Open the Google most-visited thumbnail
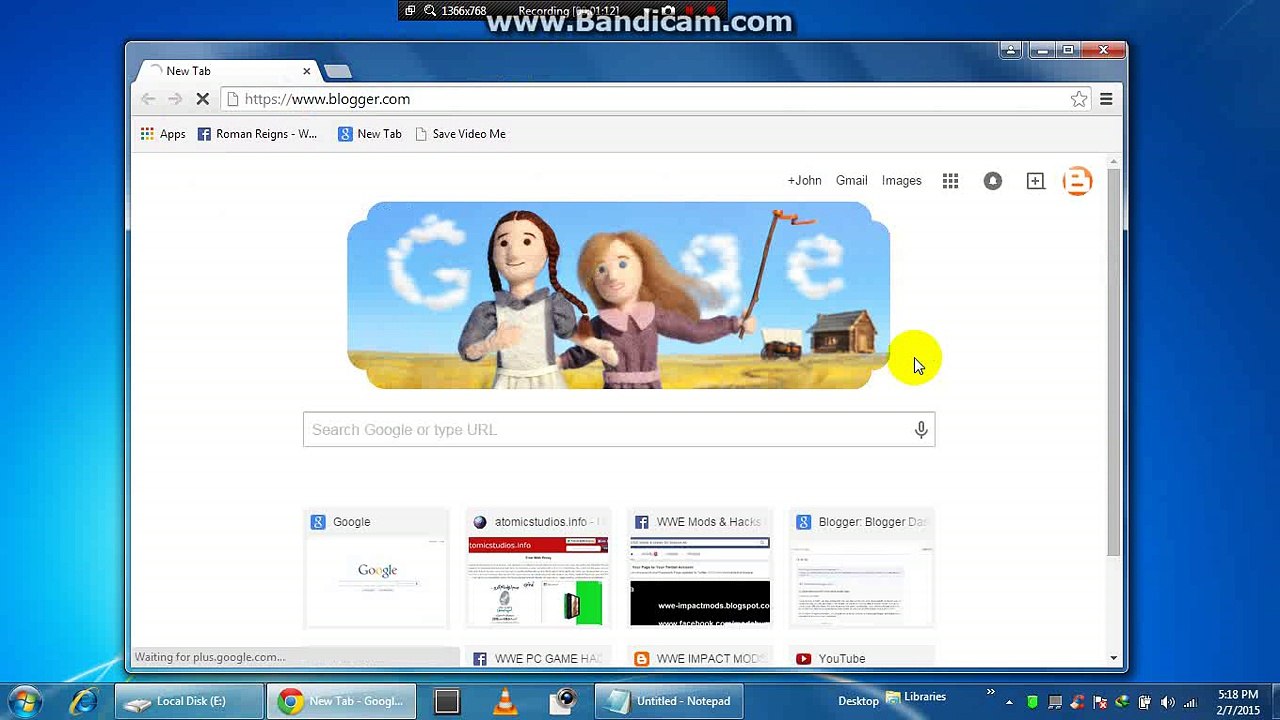 point(376,568)
